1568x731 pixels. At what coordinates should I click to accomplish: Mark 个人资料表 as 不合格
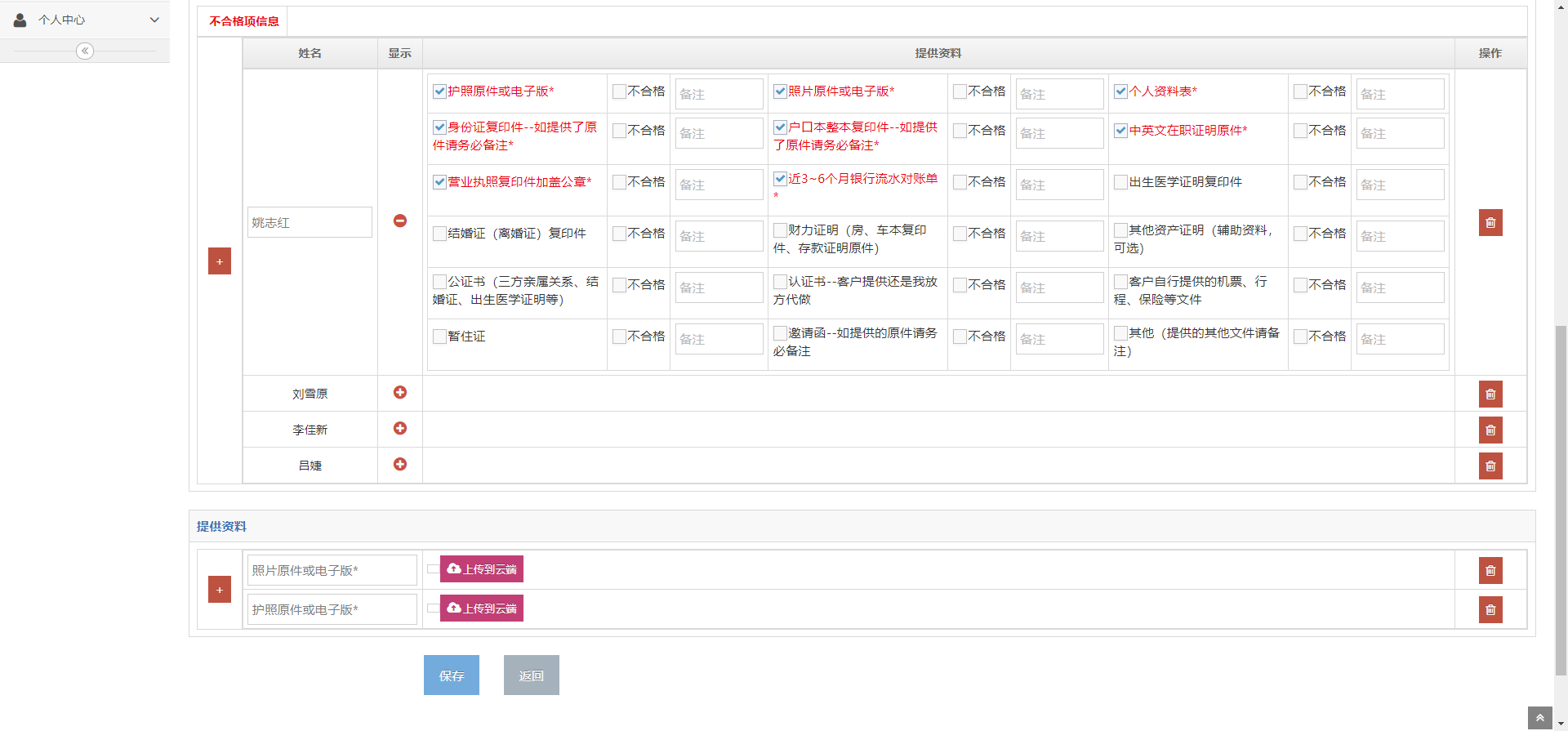[1300, 91]
